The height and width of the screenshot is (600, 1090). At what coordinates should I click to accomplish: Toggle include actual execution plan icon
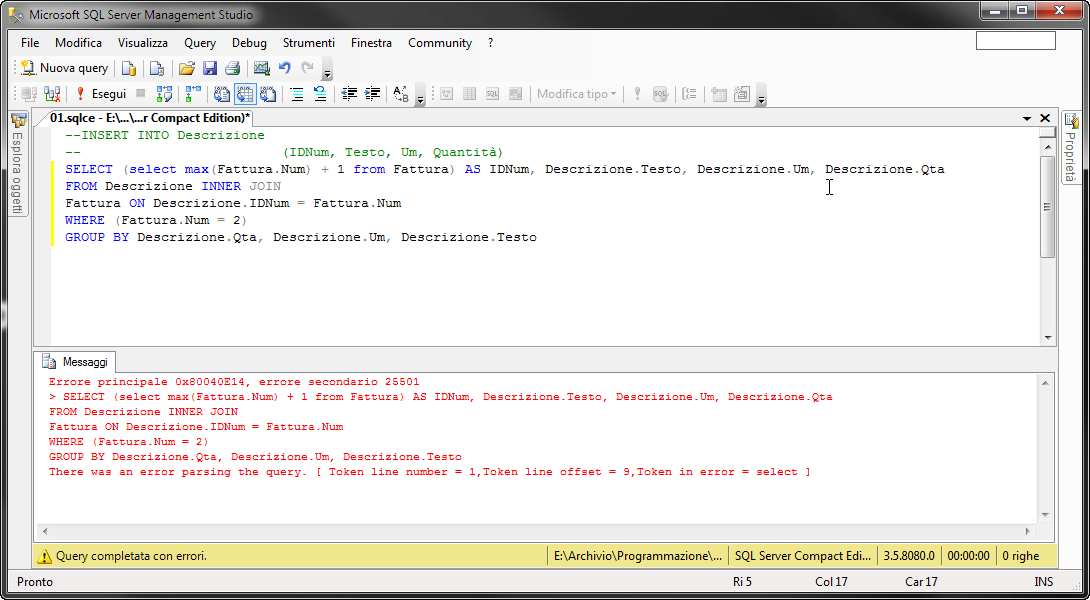tap(193, 94)
